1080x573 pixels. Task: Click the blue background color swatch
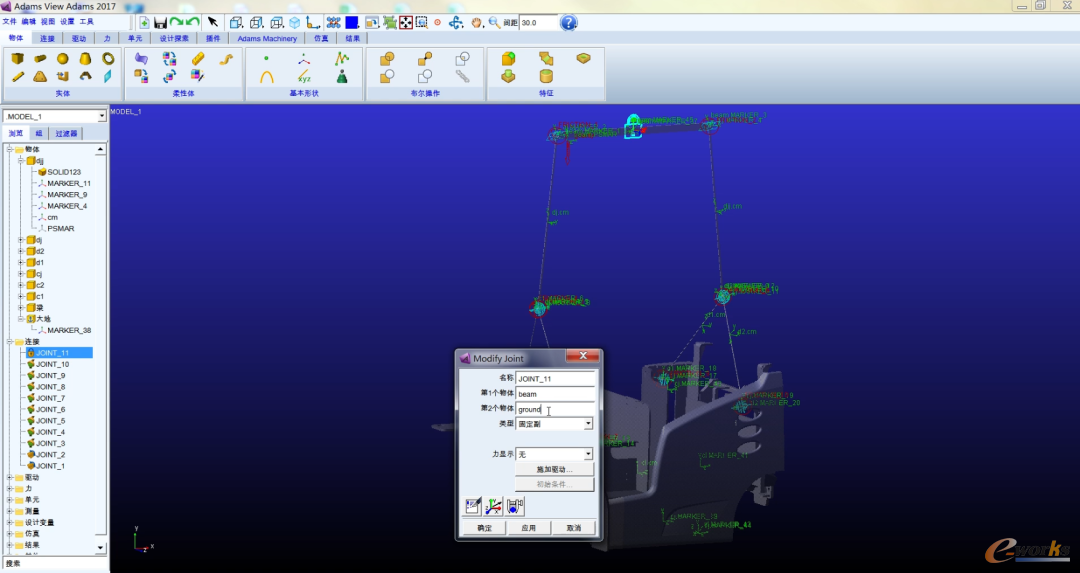click(352, 23)
